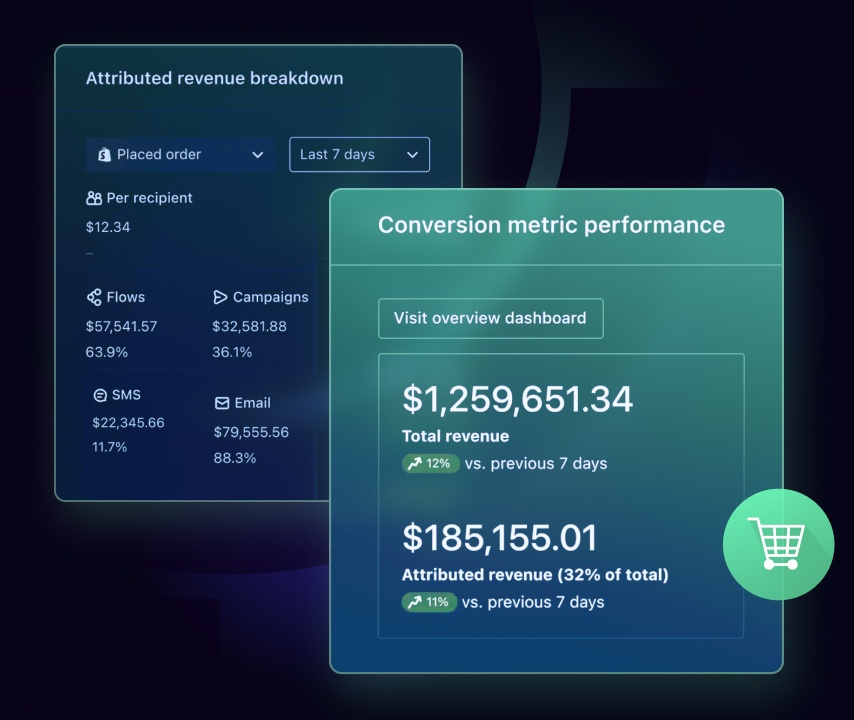Select the Flows revenue value $57,541.57
Screen dimensions: 854x720
121,326
